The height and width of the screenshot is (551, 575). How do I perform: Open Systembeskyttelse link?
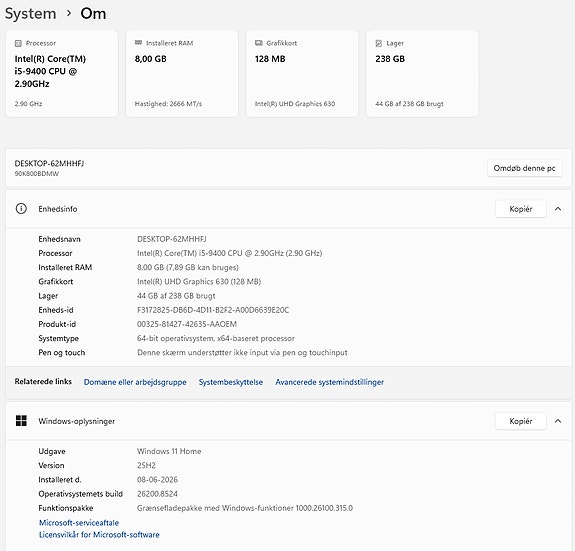click(x=231, y=382)
